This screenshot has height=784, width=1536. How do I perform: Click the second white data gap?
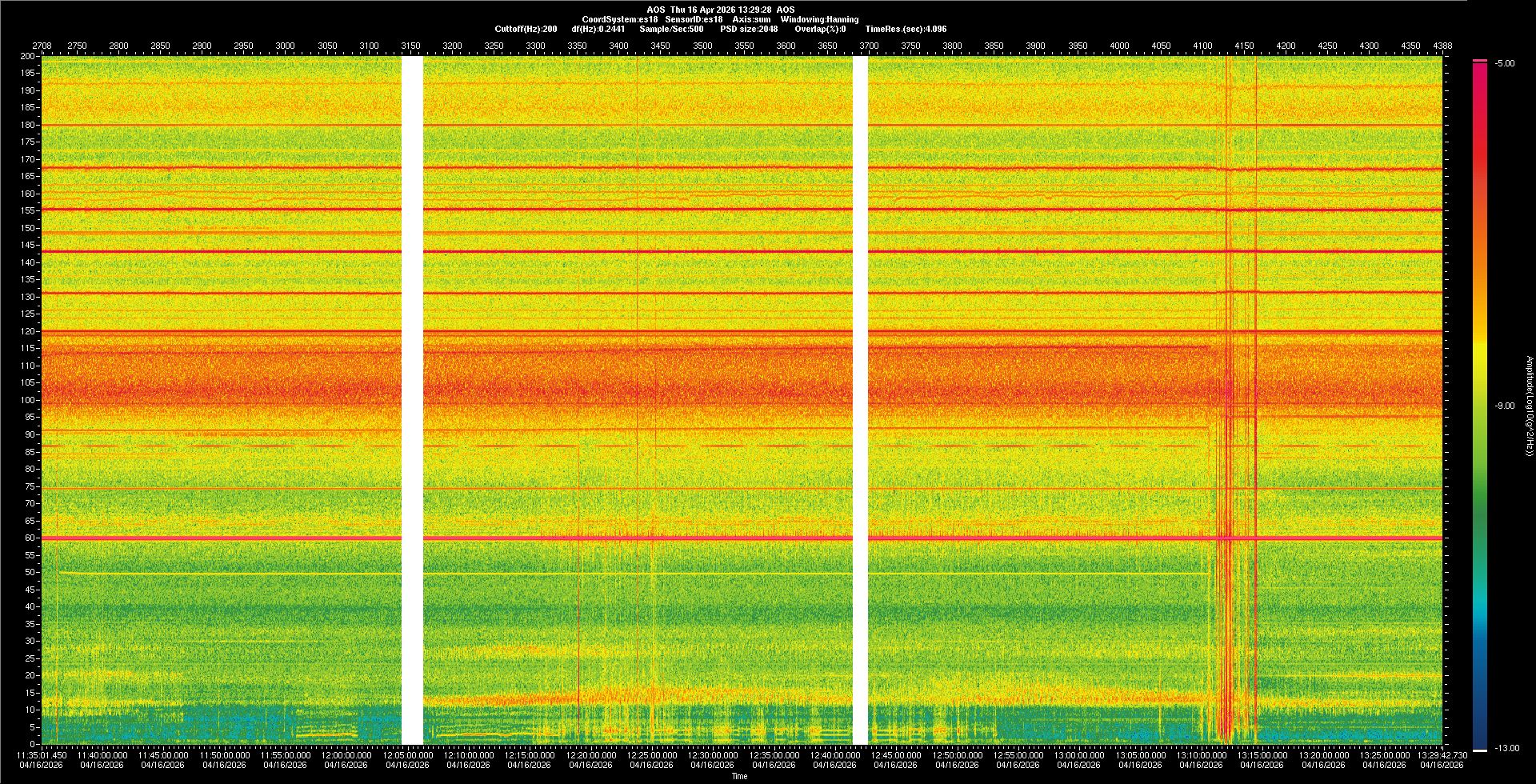(860, 400)
